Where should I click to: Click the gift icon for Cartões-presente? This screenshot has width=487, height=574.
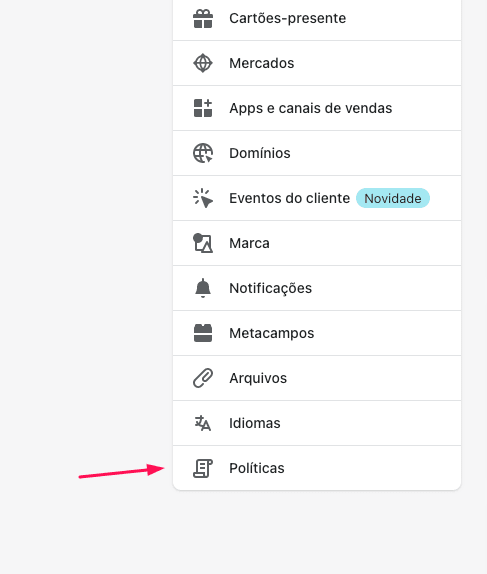203,18
